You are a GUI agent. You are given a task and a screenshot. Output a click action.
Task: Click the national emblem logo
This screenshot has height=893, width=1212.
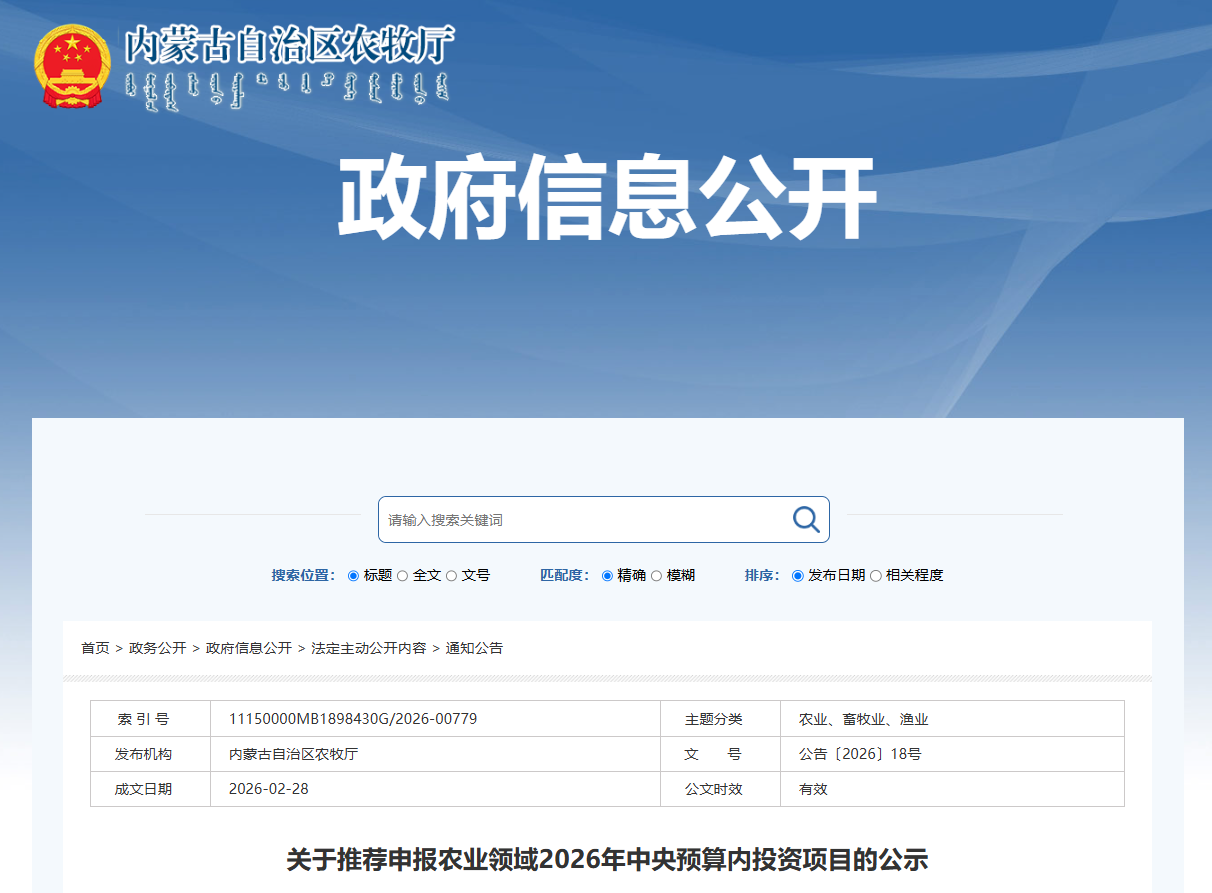click(x=72, y=66)
